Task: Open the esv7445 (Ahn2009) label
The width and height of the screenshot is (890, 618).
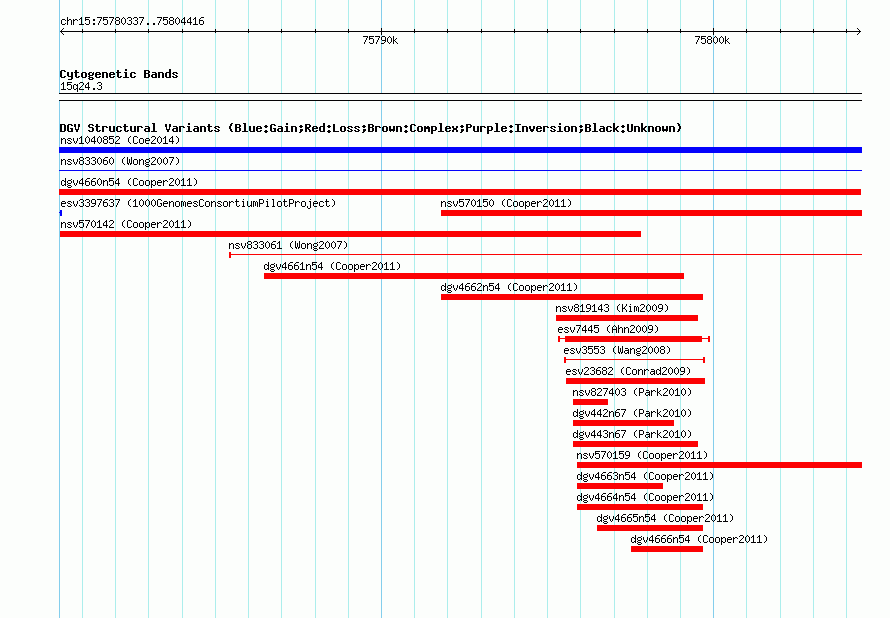Action: click(608, 329)
